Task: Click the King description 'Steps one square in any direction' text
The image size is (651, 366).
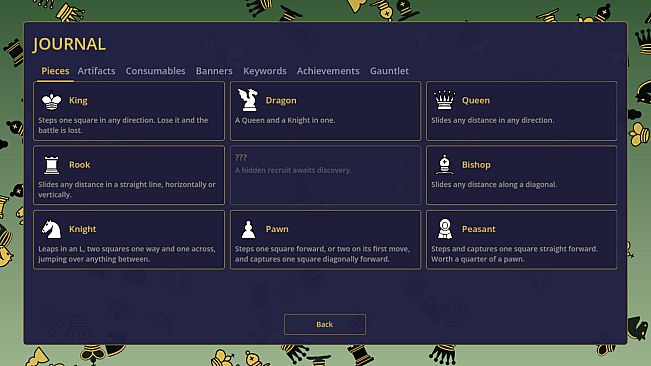Action: point(123,125)
